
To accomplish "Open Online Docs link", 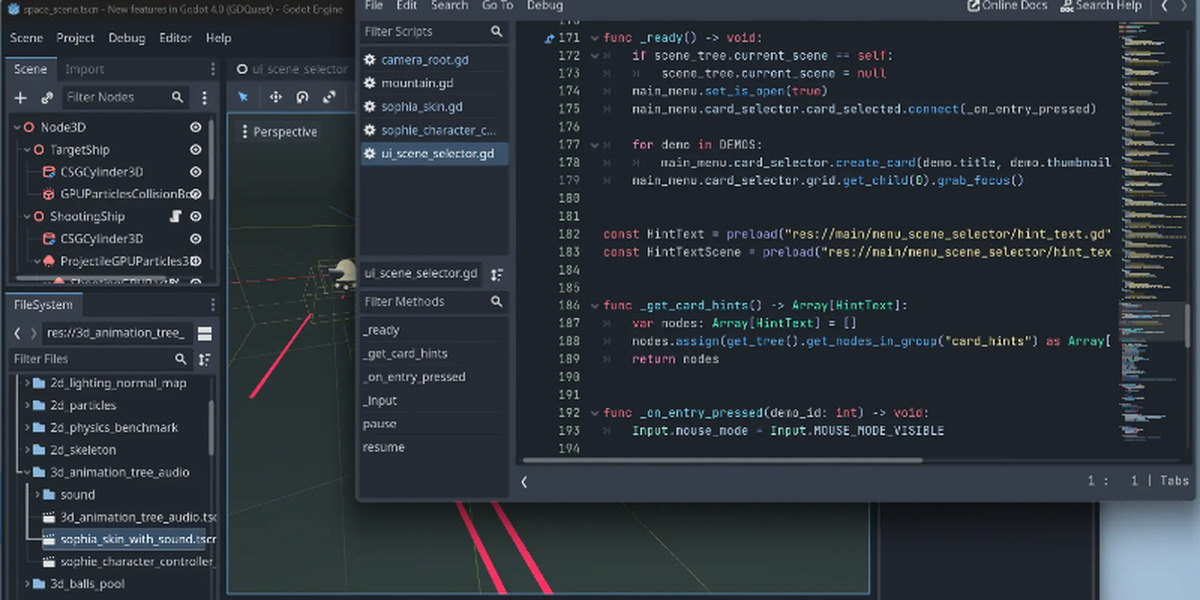I will point(1008,6).
